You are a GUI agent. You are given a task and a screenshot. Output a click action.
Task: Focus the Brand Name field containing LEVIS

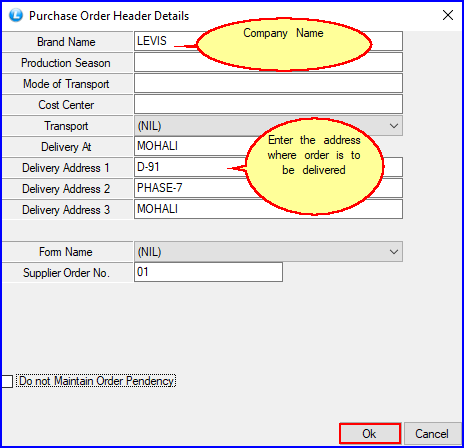tap(268, 41)
